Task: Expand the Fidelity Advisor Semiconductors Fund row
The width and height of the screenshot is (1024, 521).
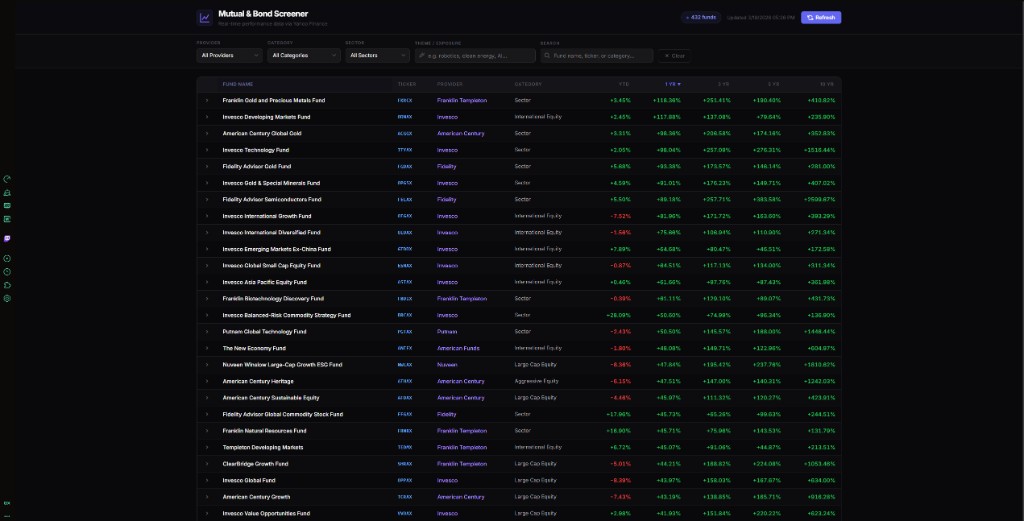Action: click(207, 200)
